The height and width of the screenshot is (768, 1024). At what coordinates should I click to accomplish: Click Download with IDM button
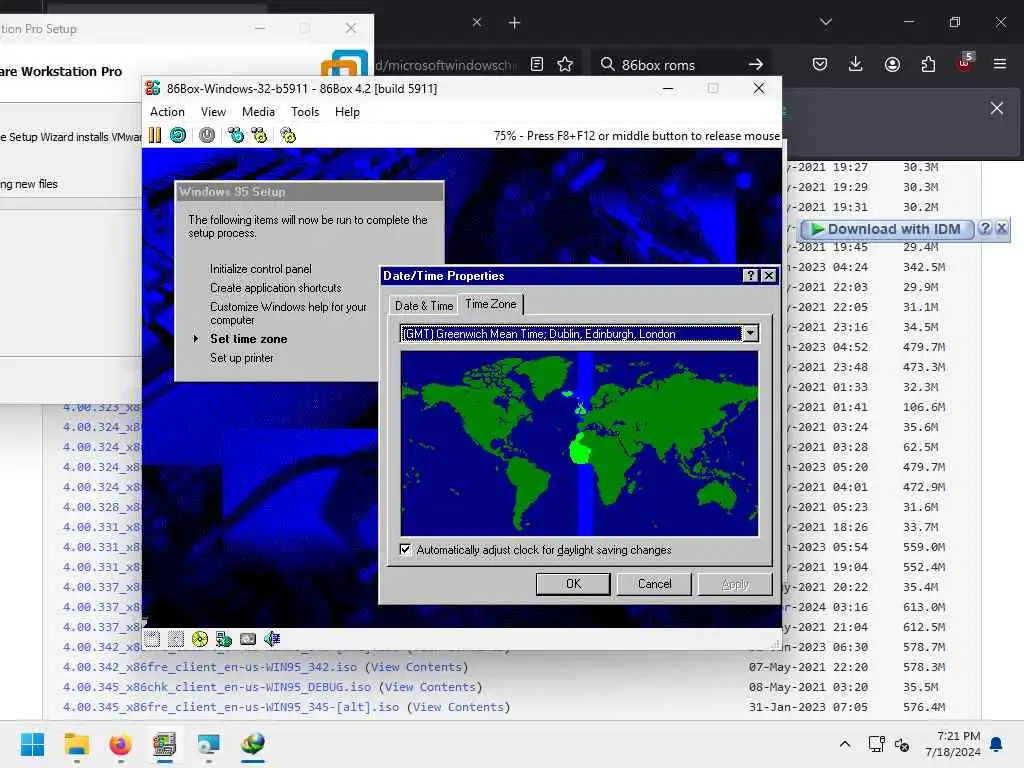coord(887,229)
